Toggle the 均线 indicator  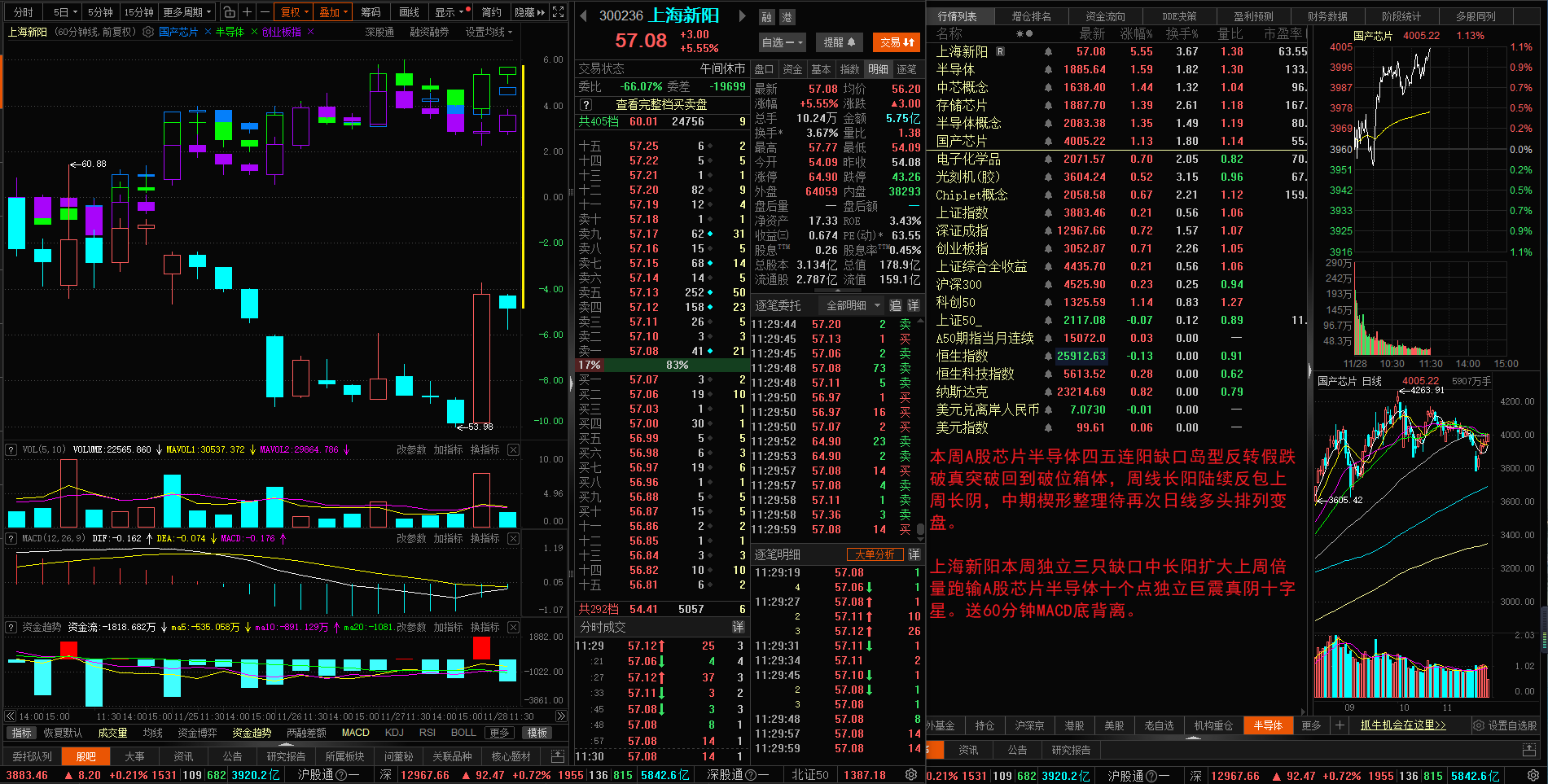pos(153,733)
